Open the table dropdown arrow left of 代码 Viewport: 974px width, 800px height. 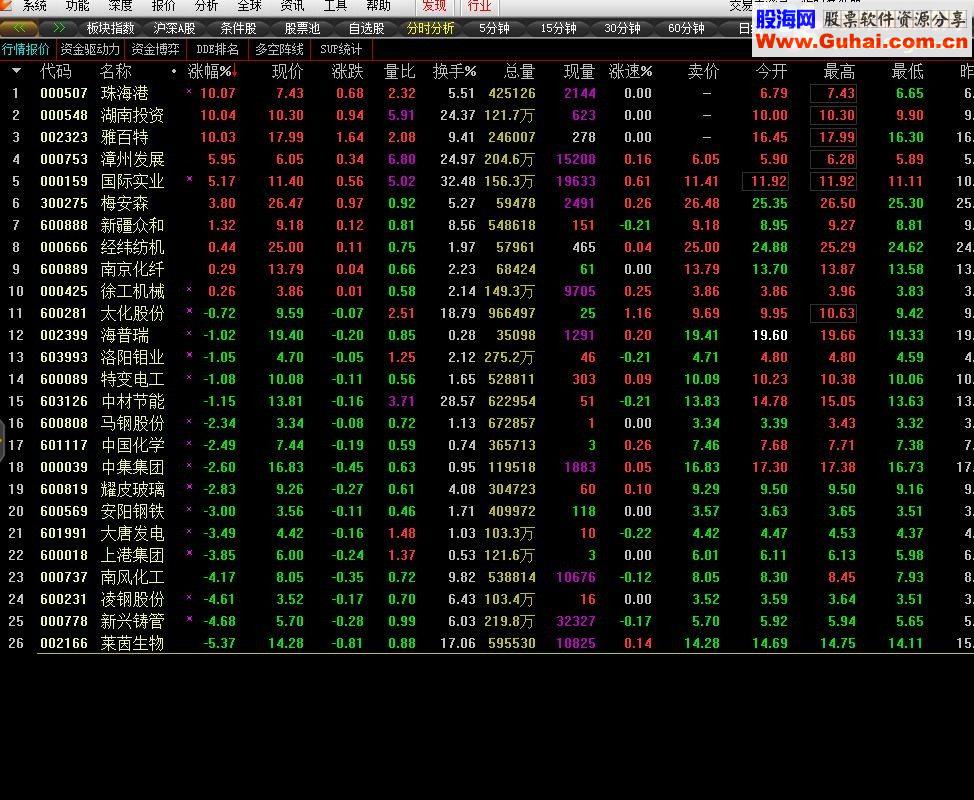click(x=17, y=71)
